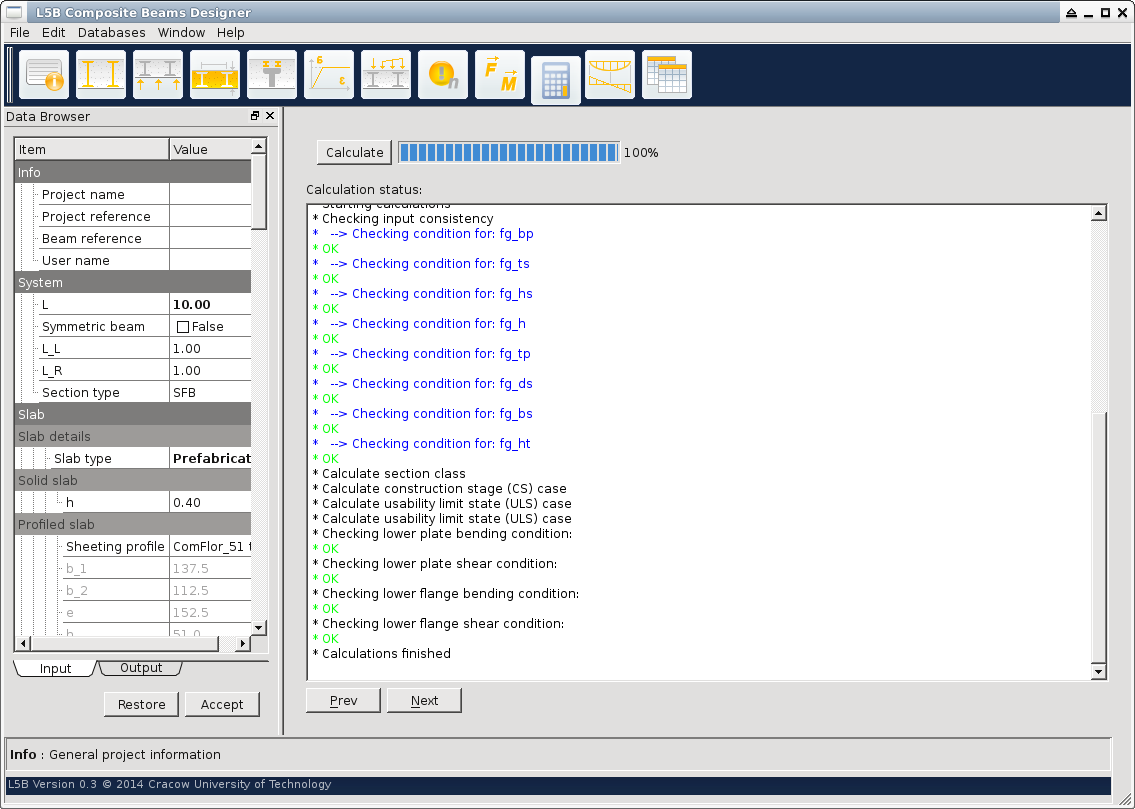This screenshot has height=809, width=1135.
Task: Open the Databases menu
Action: click(x=111, y=32)
